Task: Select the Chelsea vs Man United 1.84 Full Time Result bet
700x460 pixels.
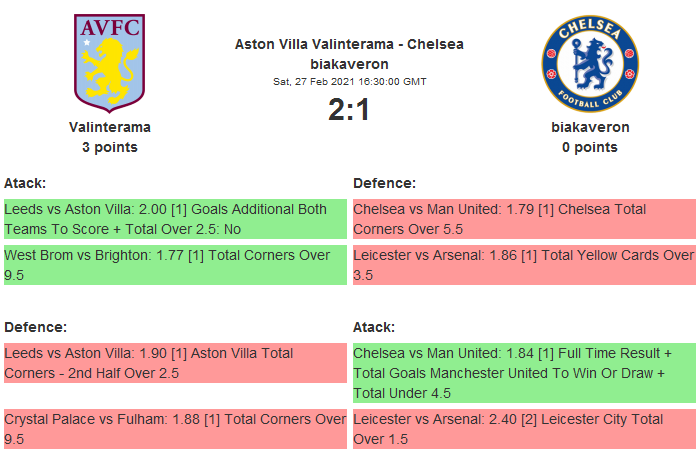Action: [523, 373]
